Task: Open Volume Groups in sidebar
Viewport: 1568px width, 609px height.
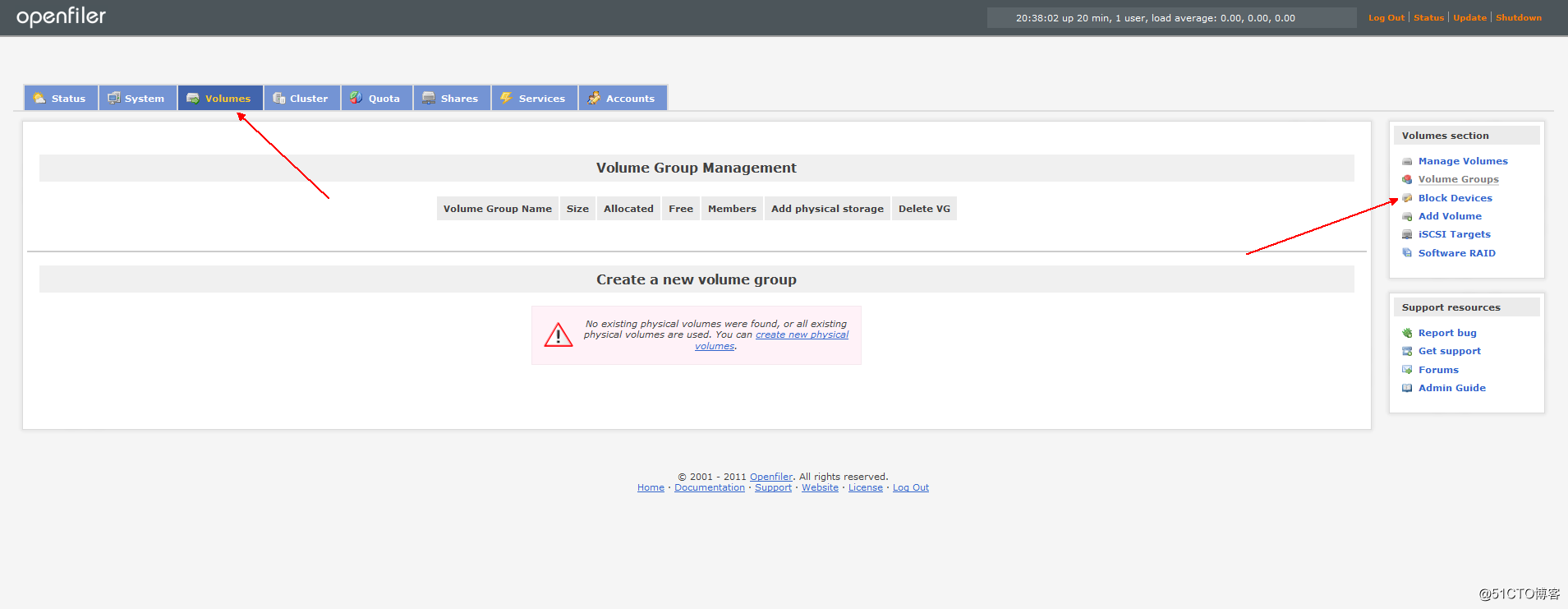Action: point(1458,179)
